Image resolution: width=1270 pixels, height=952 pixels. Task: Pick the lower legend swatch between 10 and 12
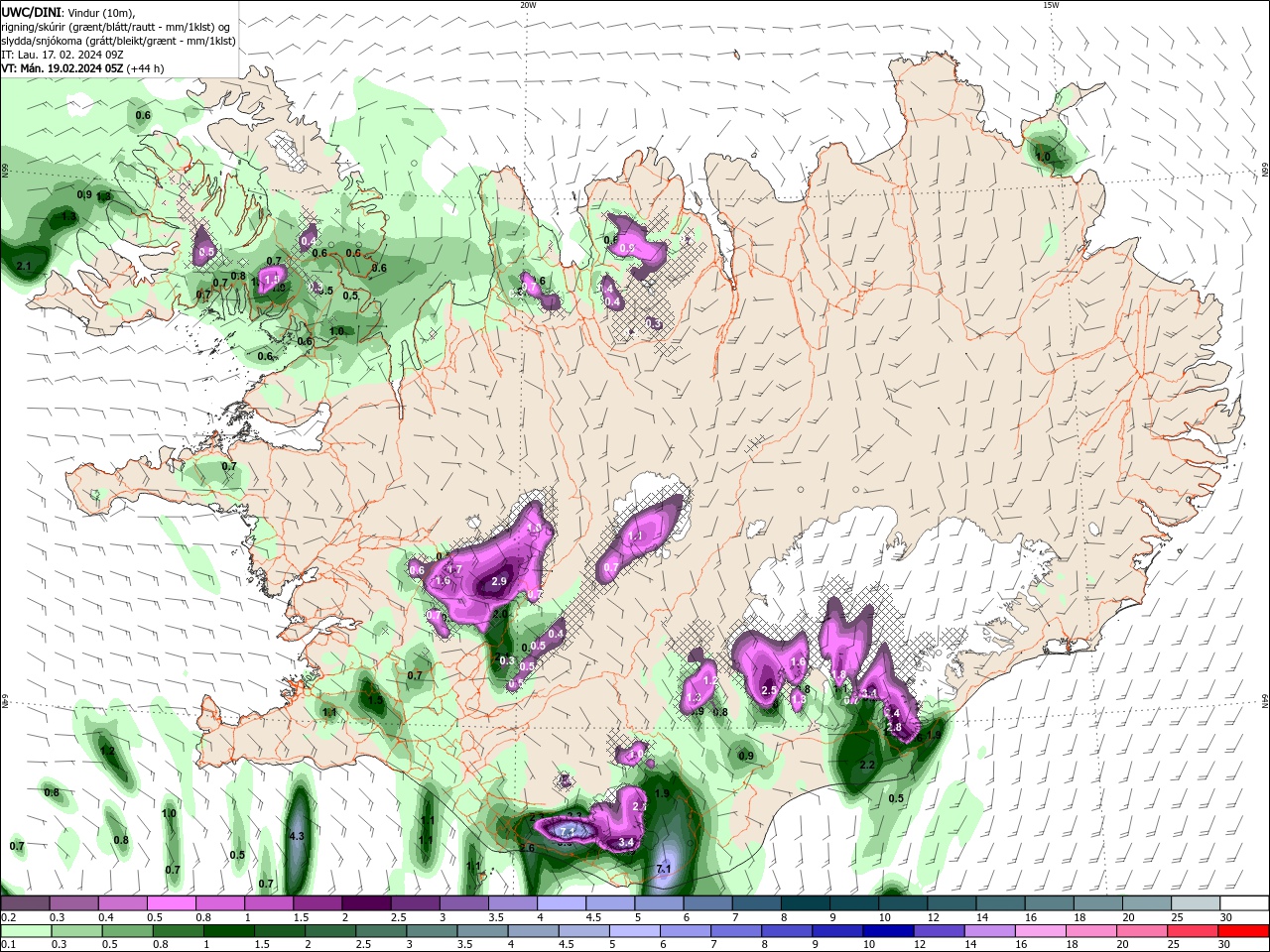pyautogui.click(x=888, y=930)
